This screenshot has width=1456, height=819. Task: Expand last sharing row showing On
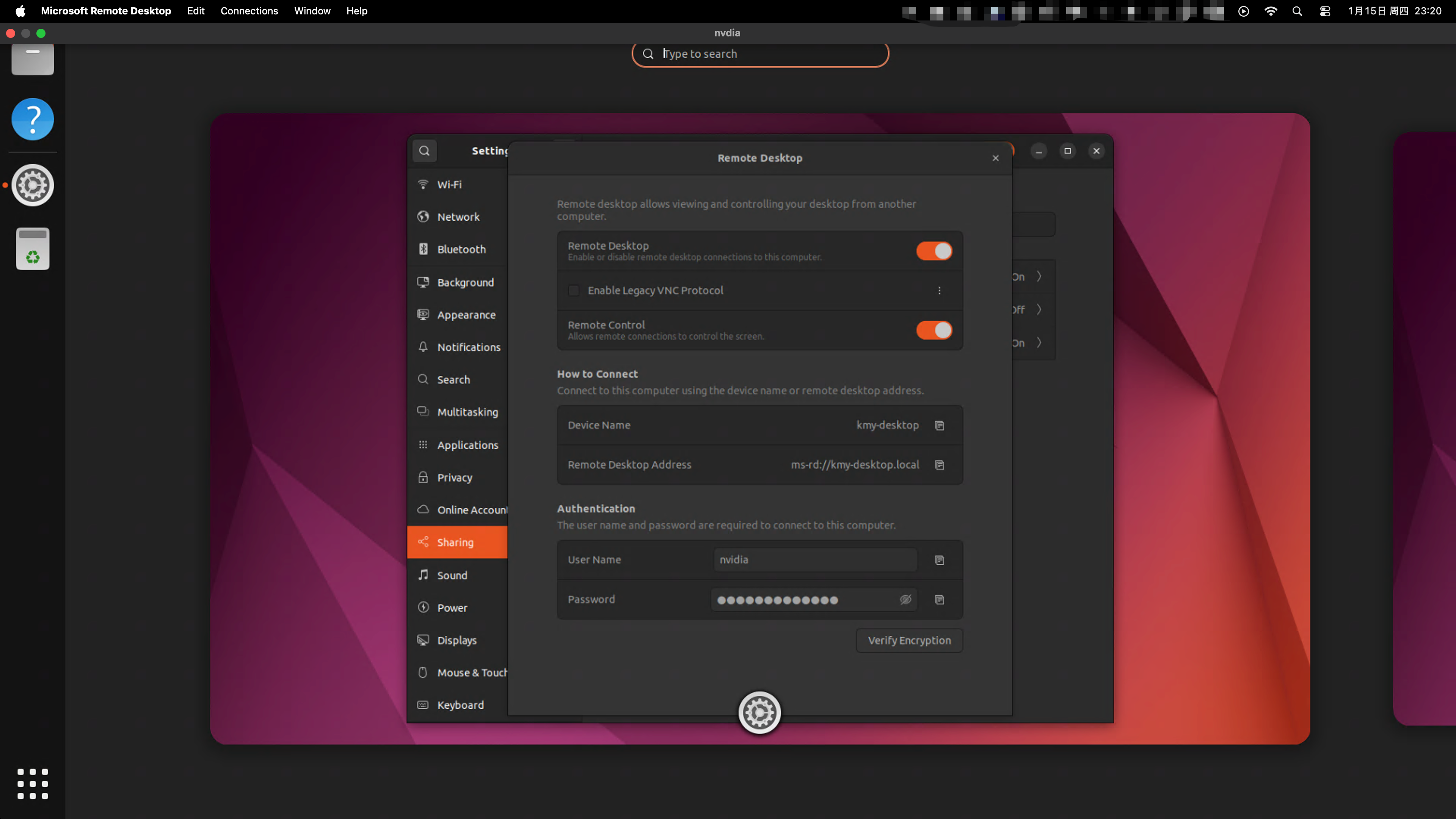pos(1033,343)
